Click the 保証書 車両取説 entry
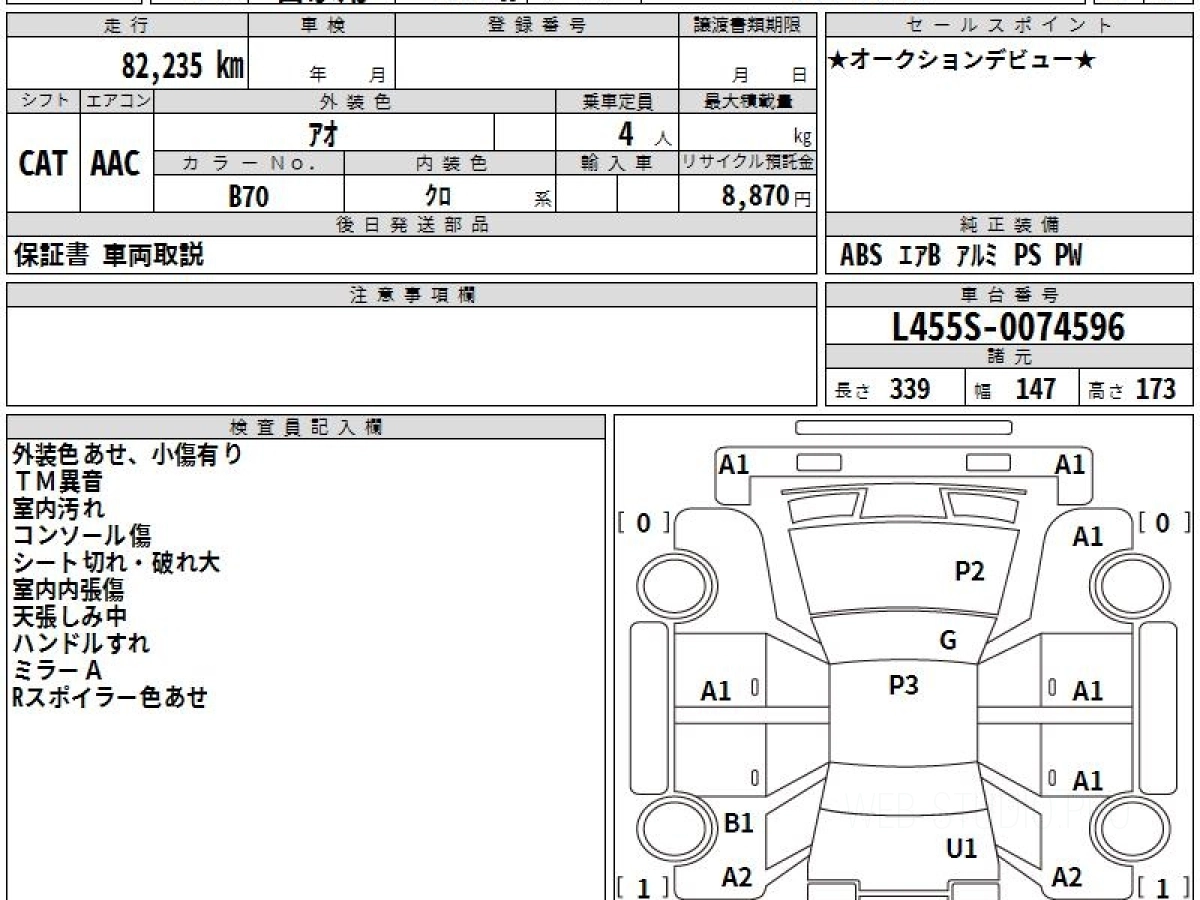Screen dimensions: 1200x900 coord(108,255)
